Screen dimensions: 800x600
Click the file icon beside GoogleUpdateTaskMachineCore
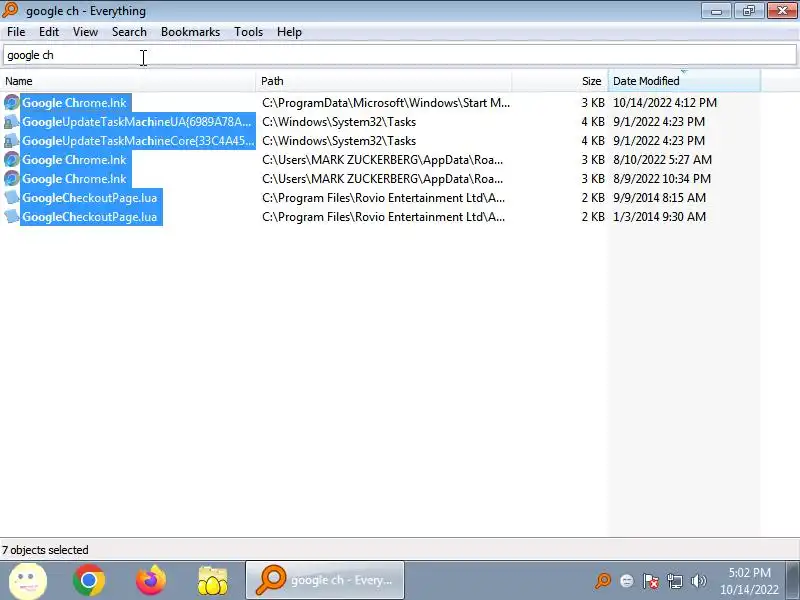coord(11,141)
